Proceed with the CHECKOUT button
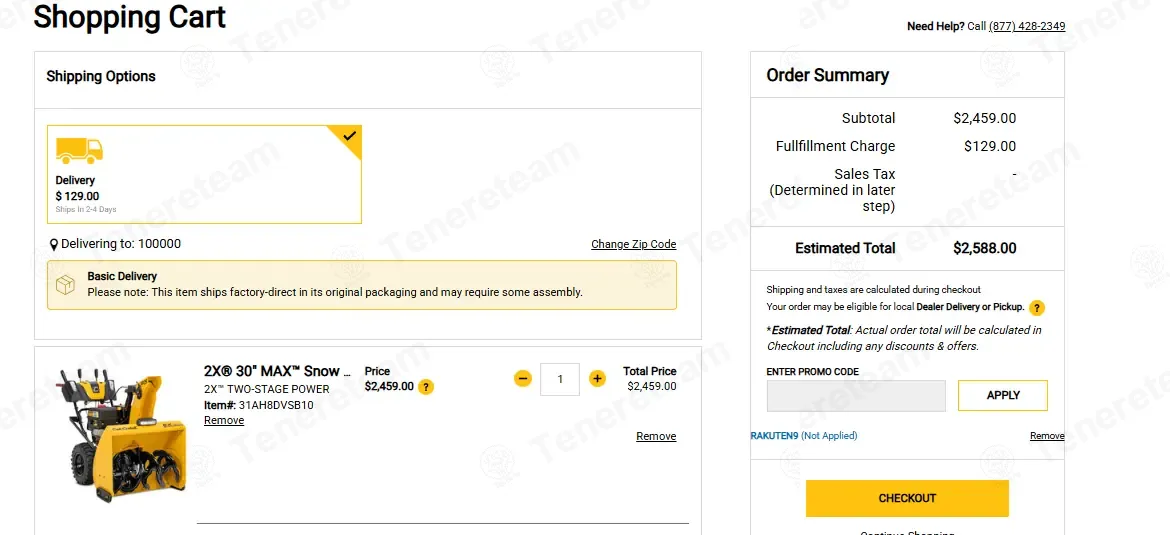Screen dimensions: 1170x535 907,498
